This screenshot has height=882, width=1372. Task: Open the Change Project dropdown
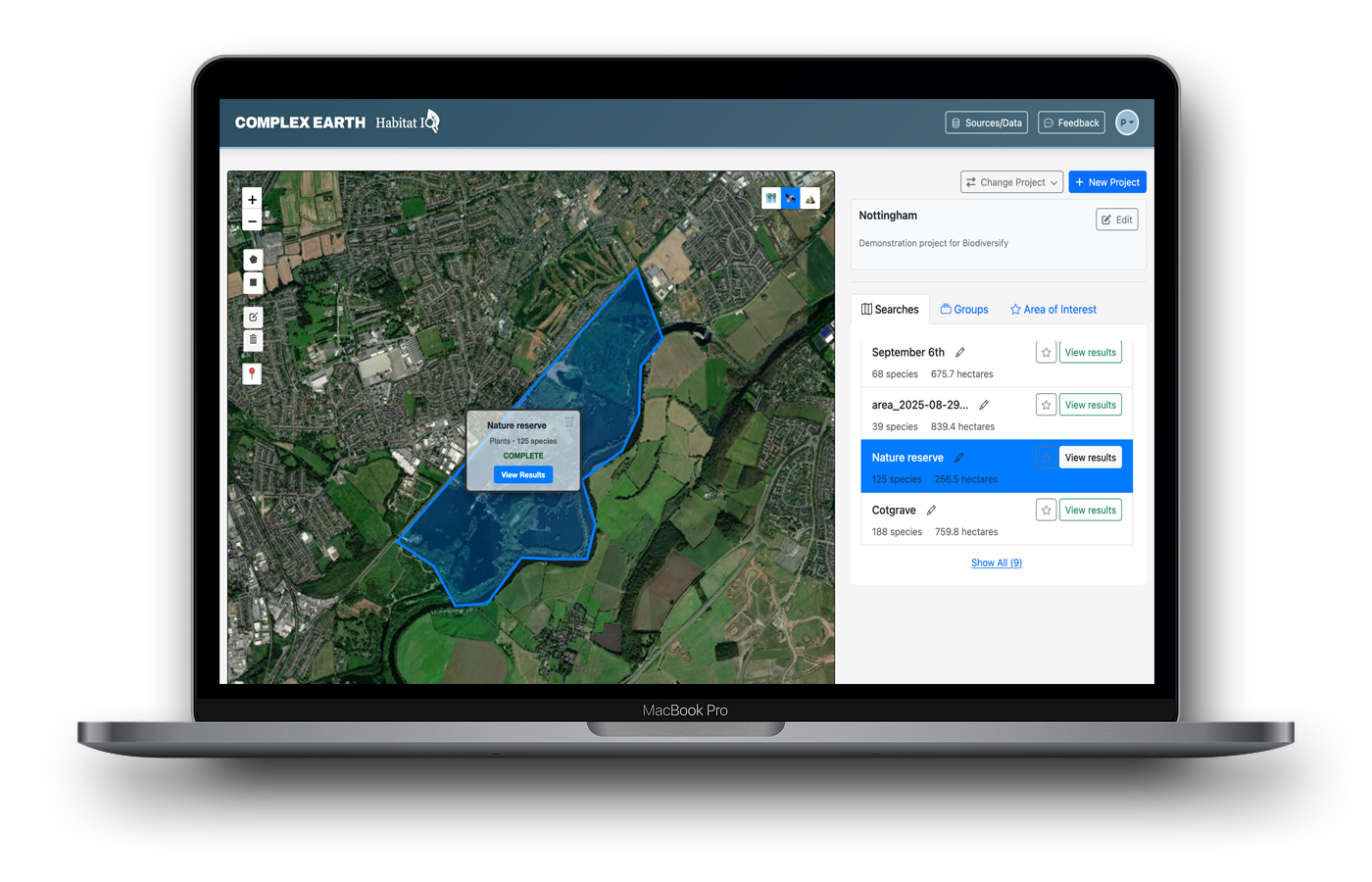point(1011,181)
